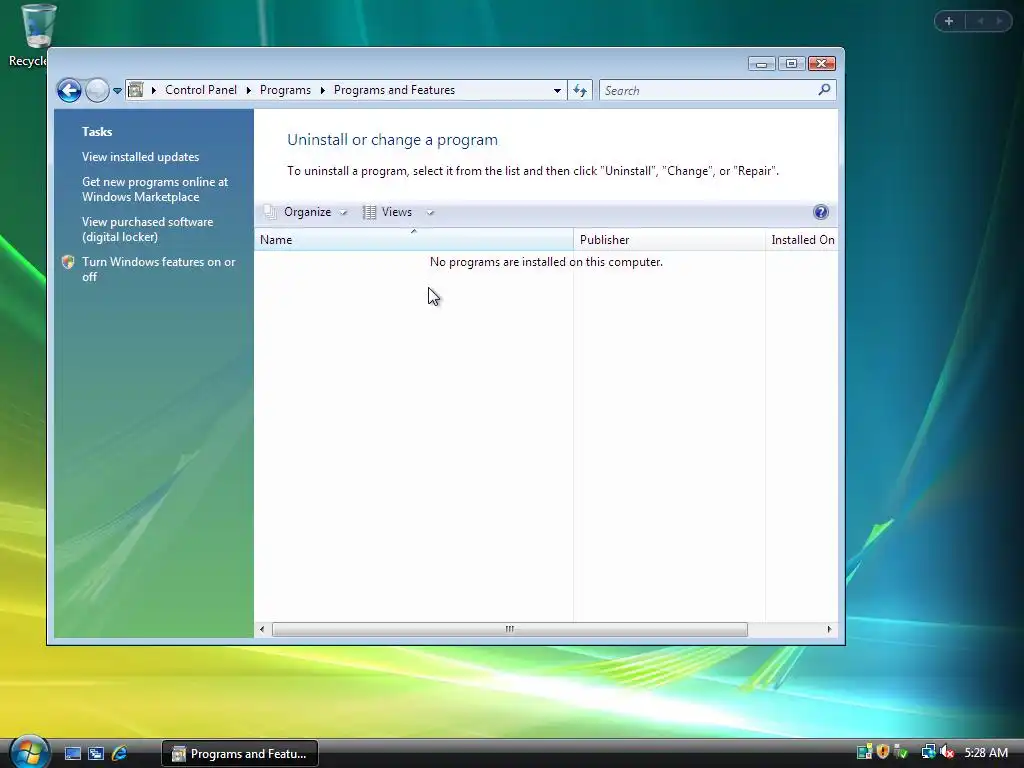Image resolution: width=1024 pixels, height=768 pixels.
Task: Expand arrow before Programs and Features breadcrumb
Action: (323, 90)
